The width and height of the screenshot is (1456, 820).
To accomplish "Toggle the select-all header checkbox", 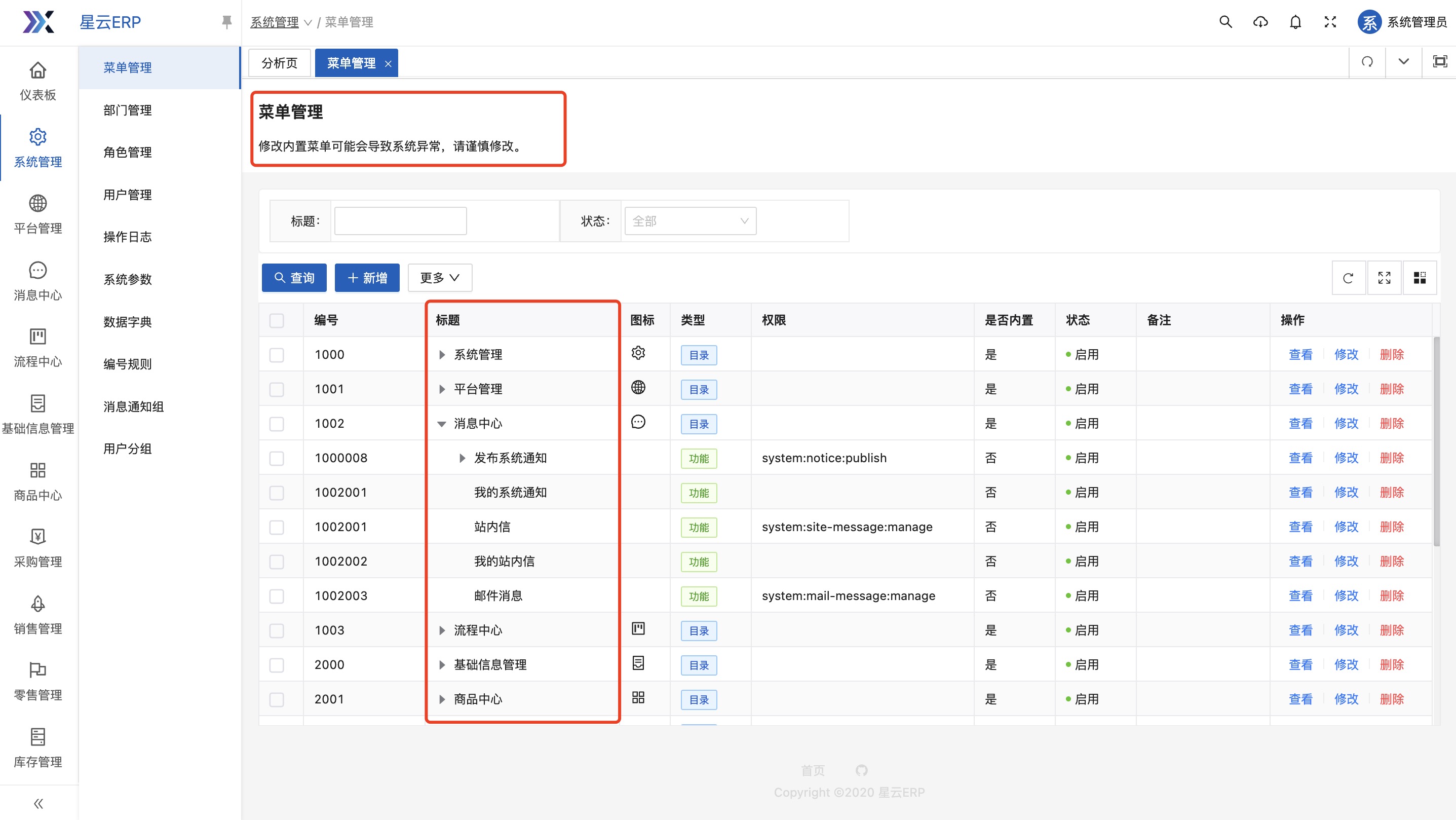I will tap(277, 320).
